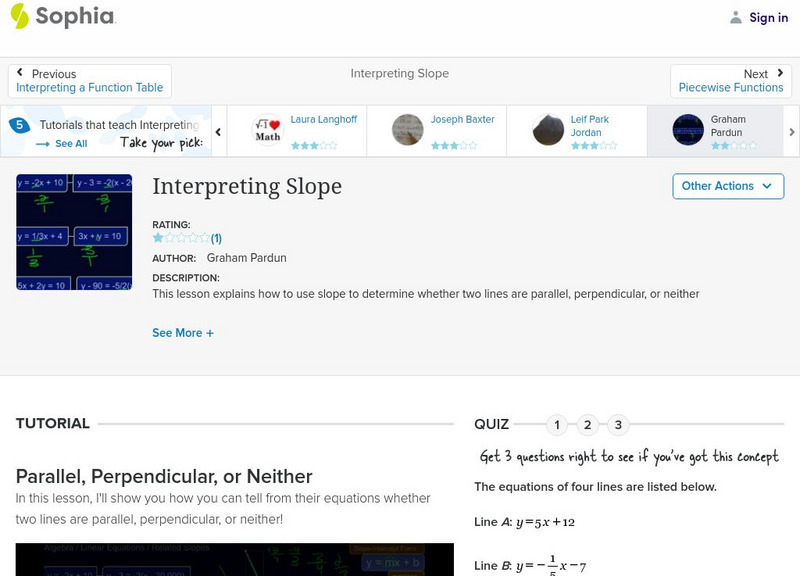Image resolution: width=800 pixels, height=576 pixels.
Task: Click the left carousel arrow
Action: [218, 131]
